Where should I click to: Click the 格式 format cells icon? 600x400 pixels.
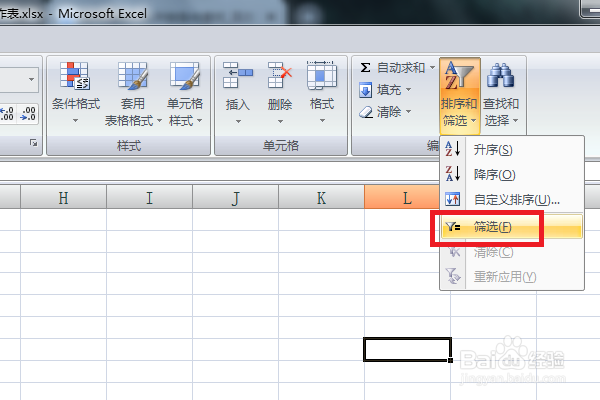[322, 75]
